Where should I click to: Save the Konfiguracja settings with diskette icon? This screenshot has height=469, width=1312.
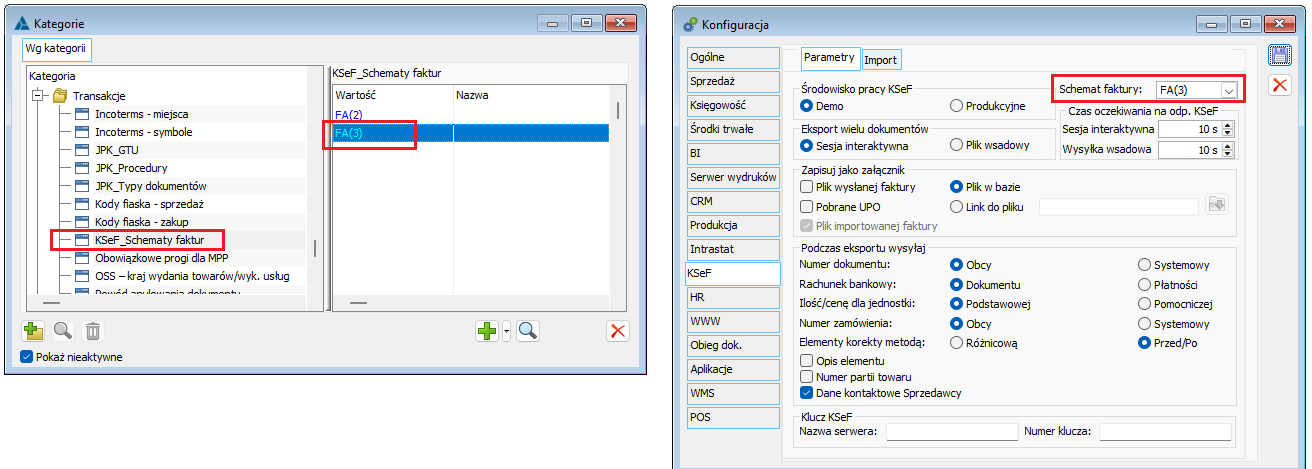pyautogui.click(x=1279, y=55)
